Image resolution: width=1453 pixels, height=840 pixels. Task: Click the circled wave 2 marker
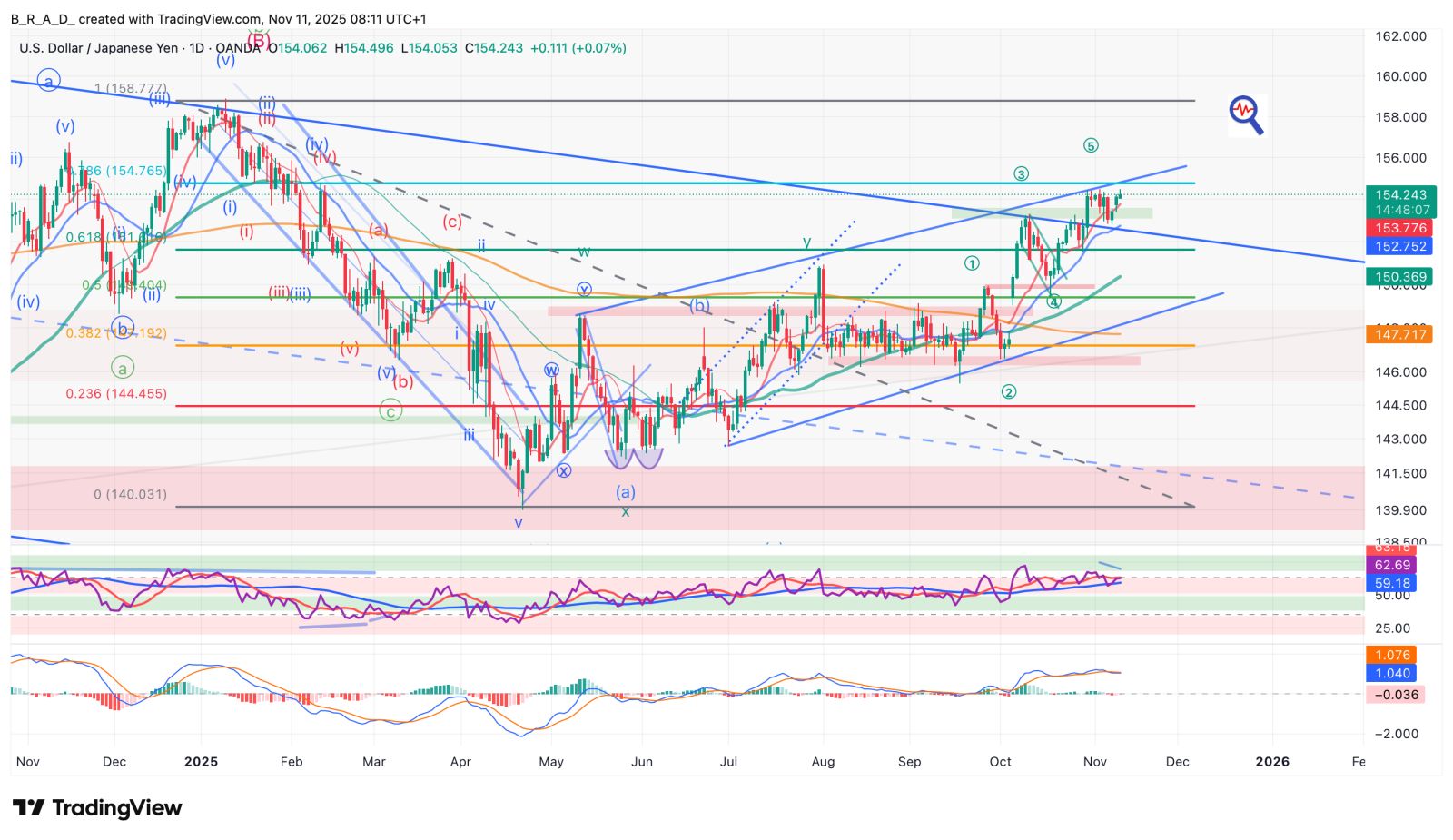1008,392
